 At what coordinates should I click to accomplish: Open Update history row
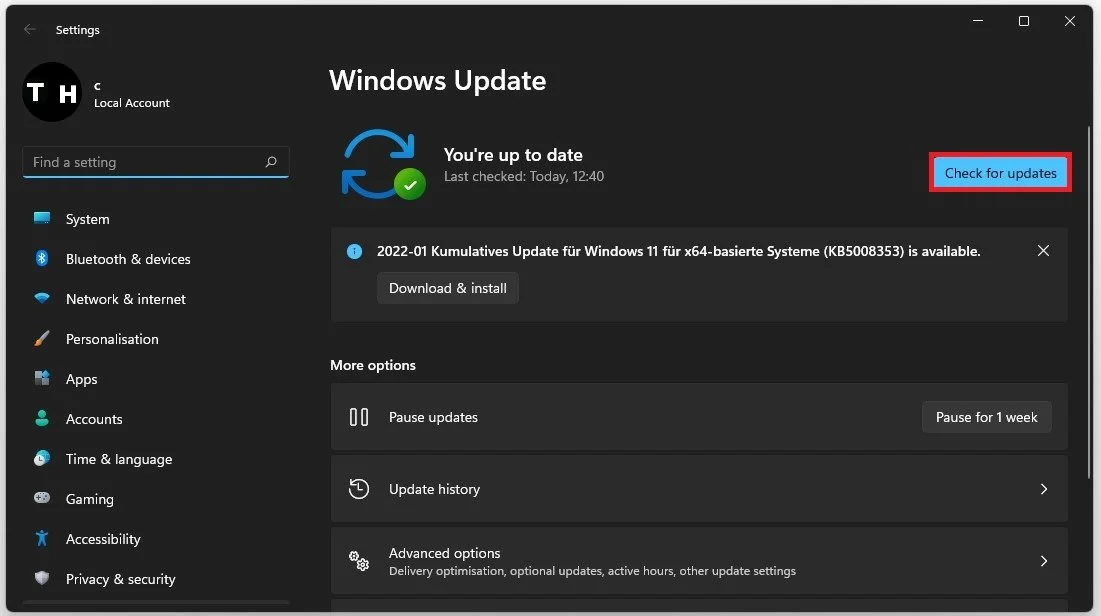(699, 489)
